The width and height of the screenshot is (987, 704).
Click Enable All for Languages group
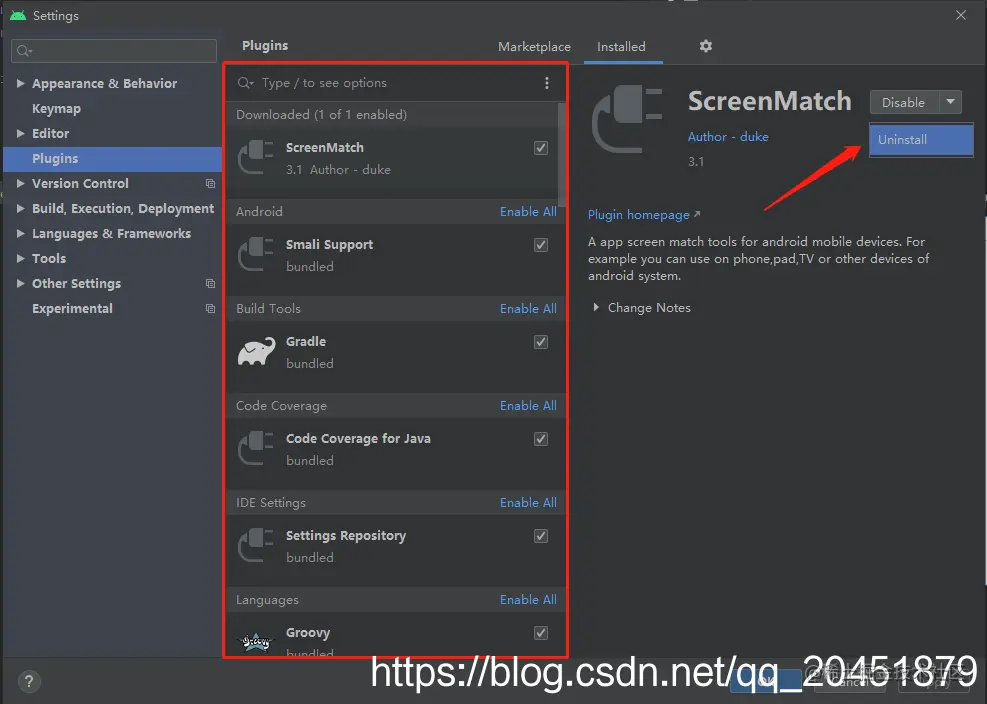click(x=528, y=599)
